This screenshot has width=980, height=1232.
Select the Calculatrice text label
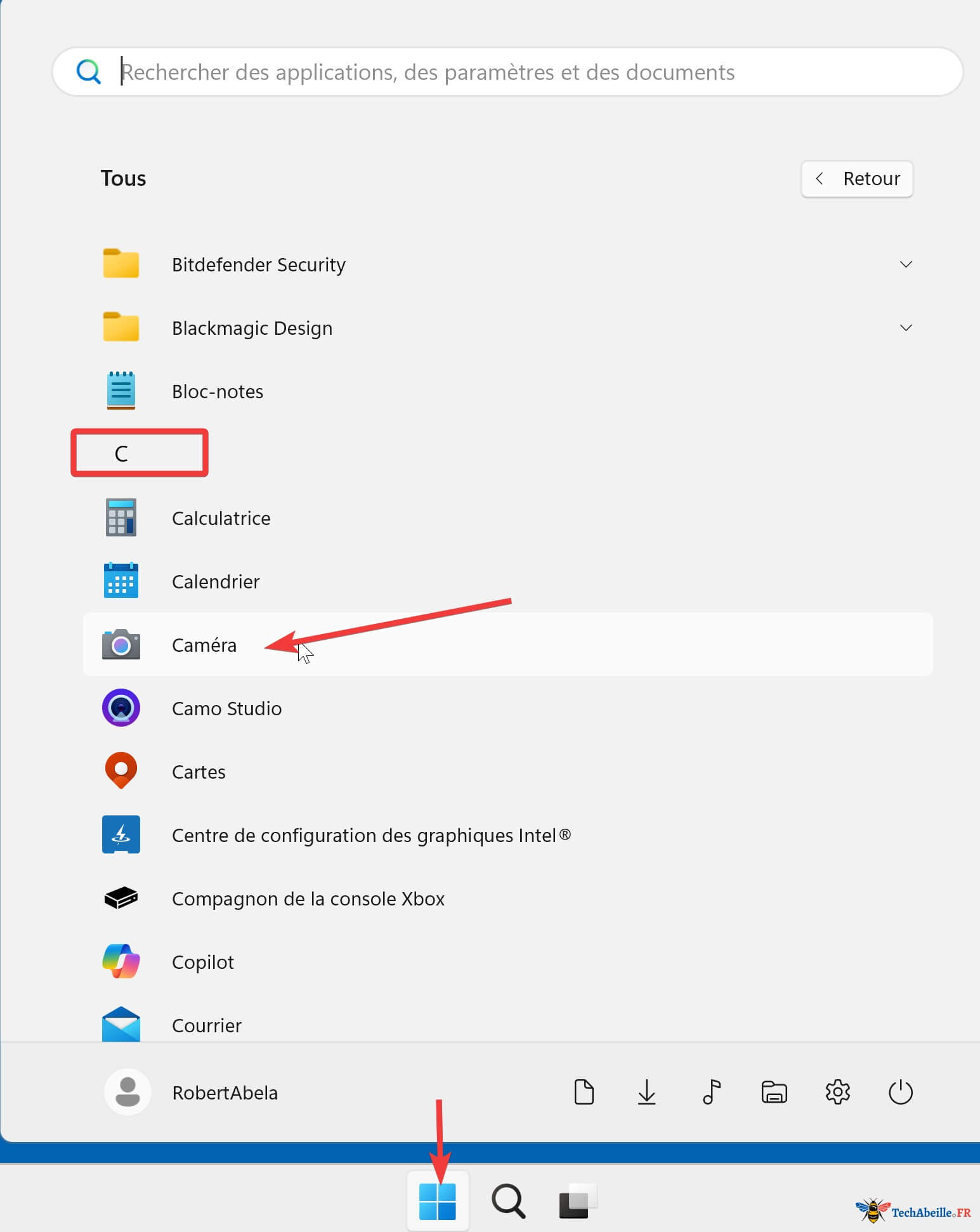coord(221,518)
